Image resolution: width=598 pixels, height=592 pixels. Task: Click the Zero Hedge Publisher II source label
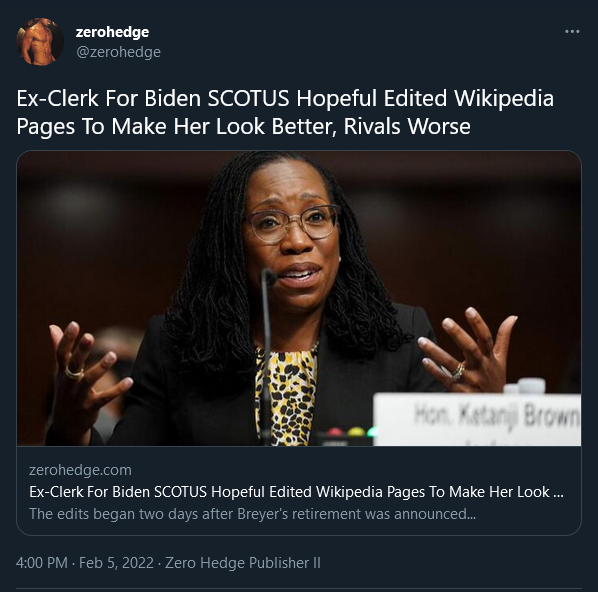click(x=243, y=563)
